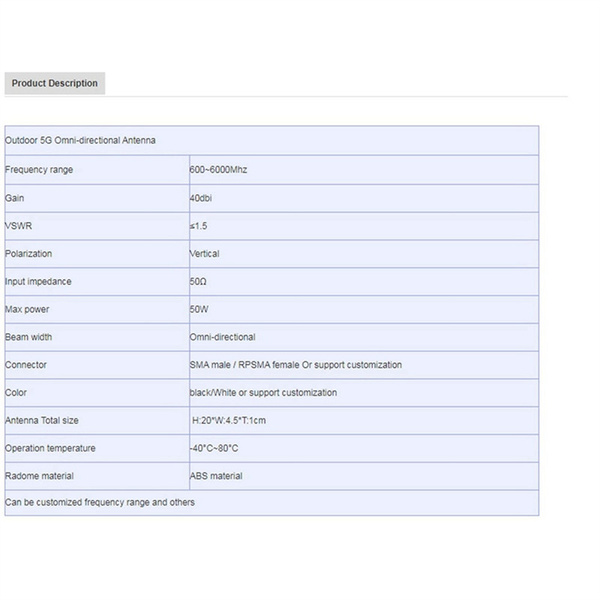Screen dimensions: 600x600
Task: Select the Antenna Total size label
Action: pos(42,421)
